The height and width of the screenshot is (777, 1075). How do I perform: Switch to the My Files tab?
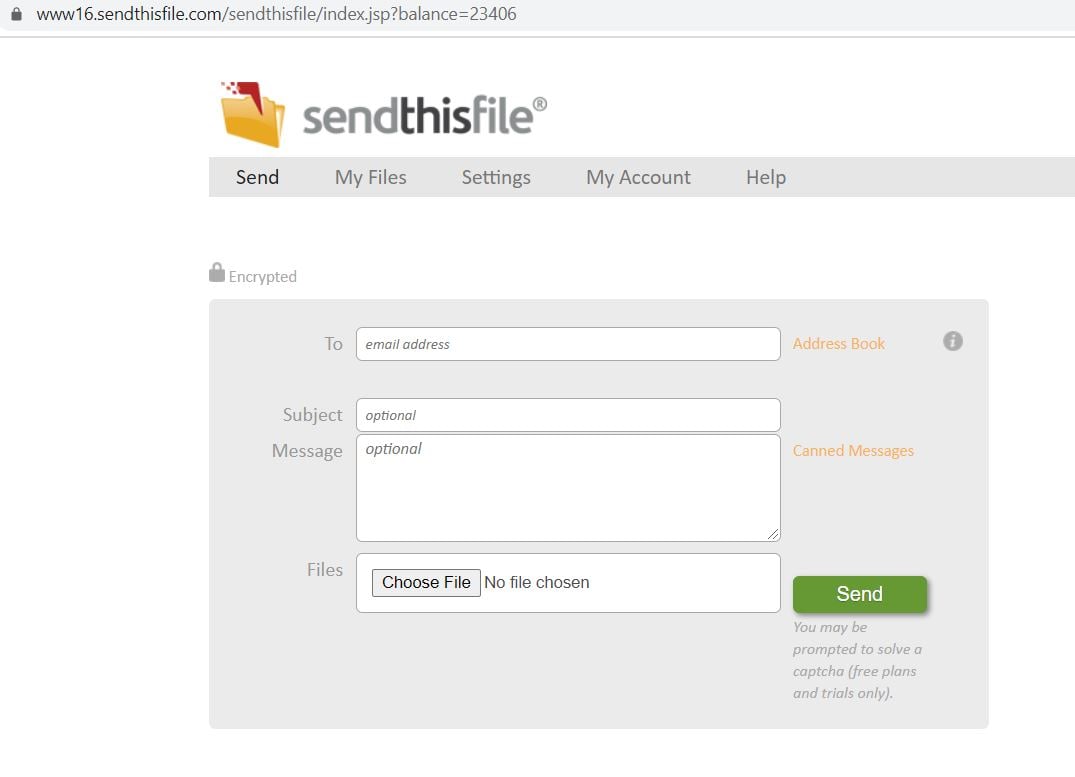(370, 177)
